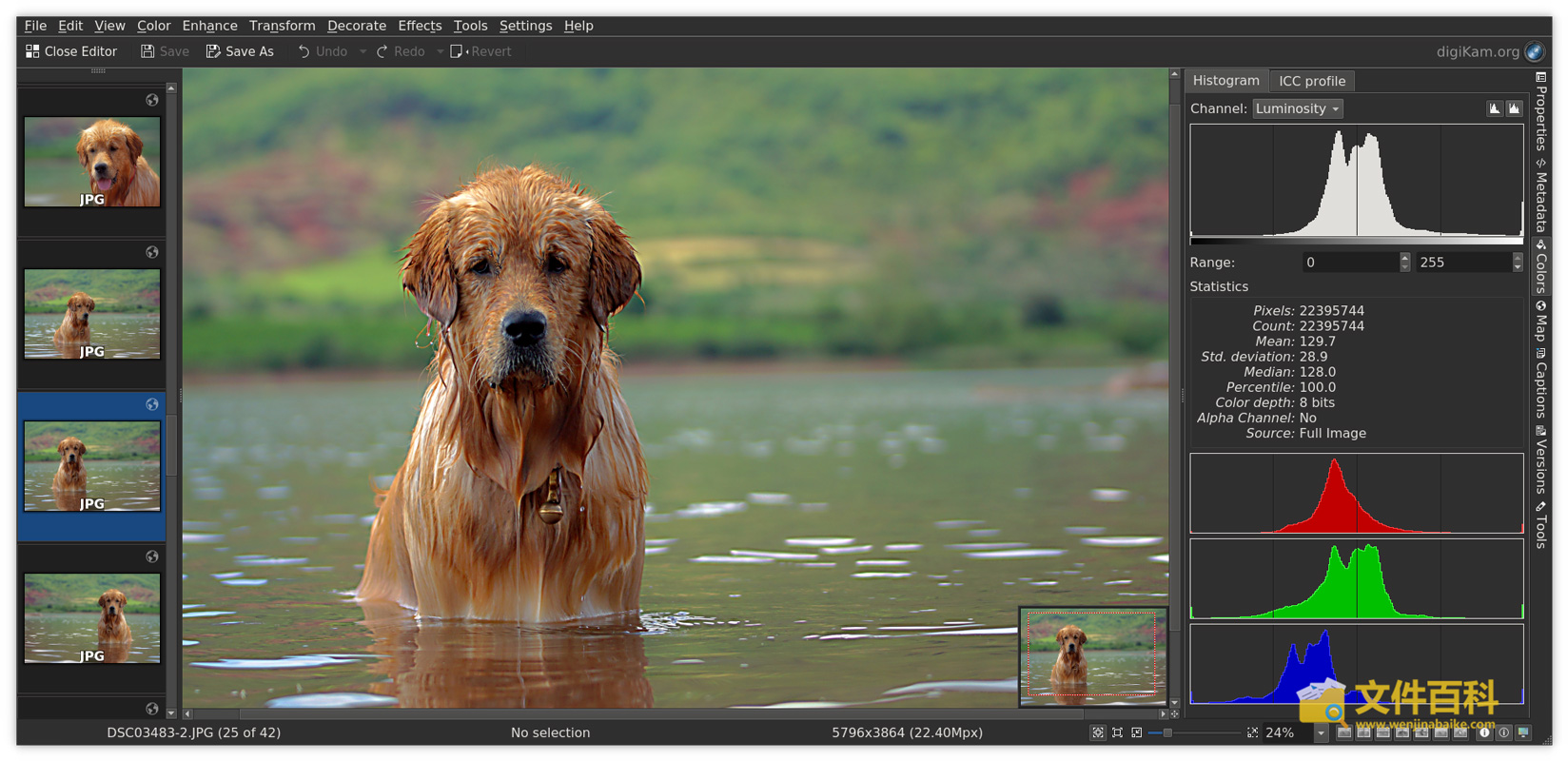The height and width of the screenshot is (761, 1568).
Task: Click the 24% zoom level field
Action: click(x=1287, y=732)
